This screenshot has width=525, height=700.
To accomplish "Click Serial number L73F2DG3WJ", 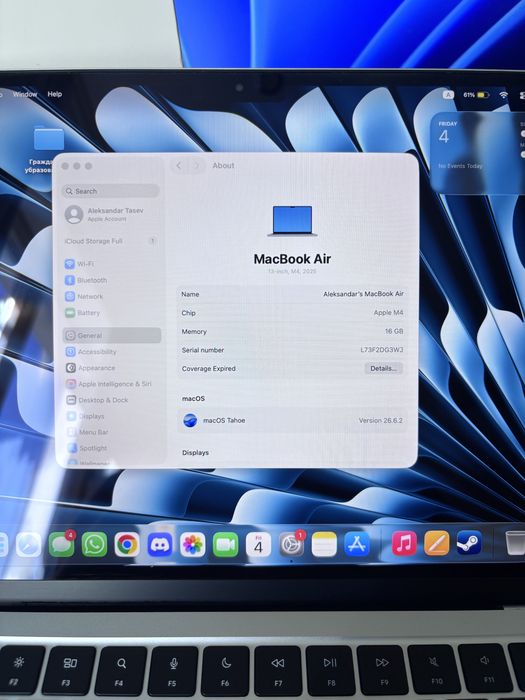I will coord(382,350).
